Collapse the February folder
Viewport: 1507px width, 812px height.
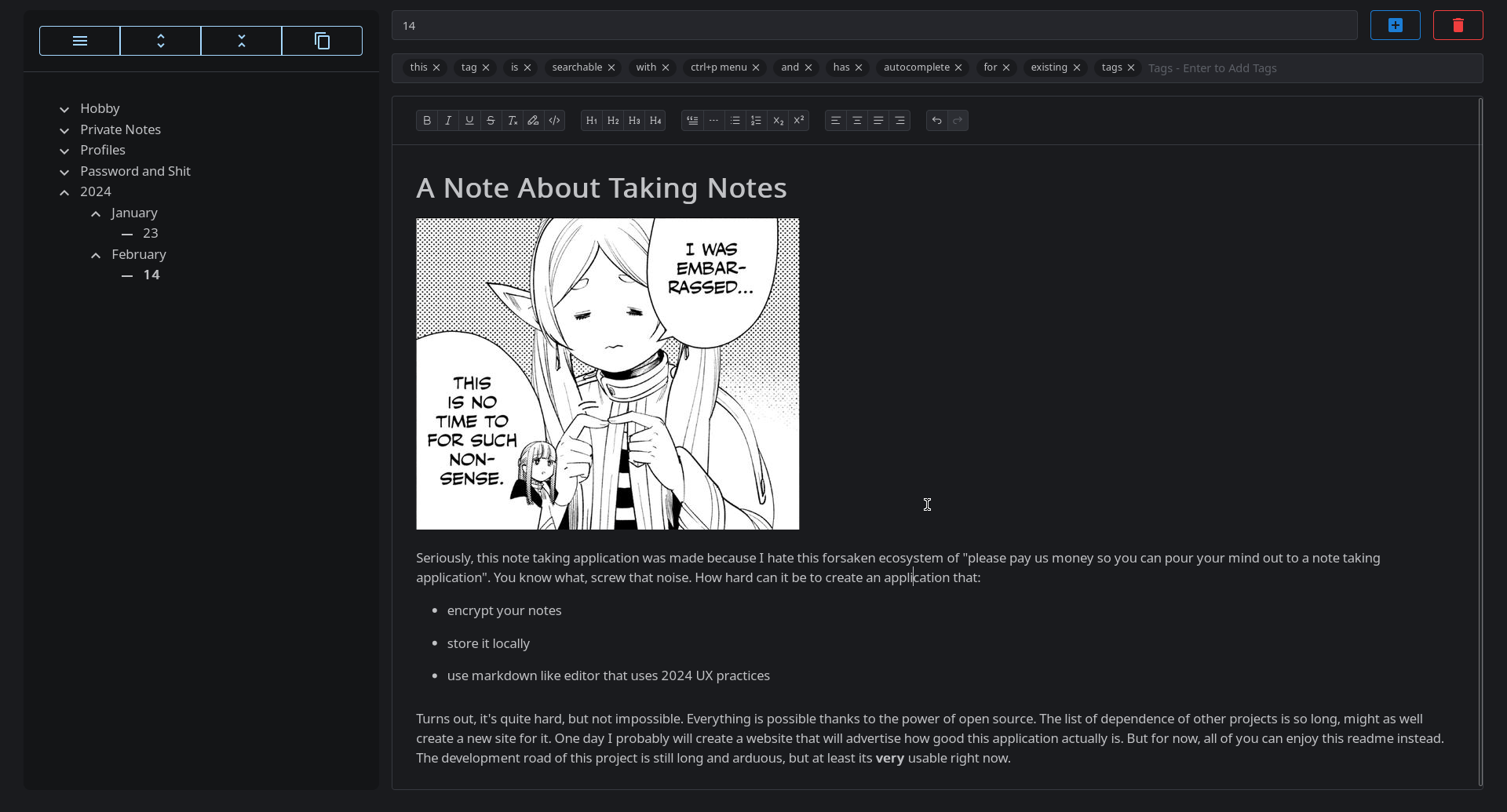point(96,255)
